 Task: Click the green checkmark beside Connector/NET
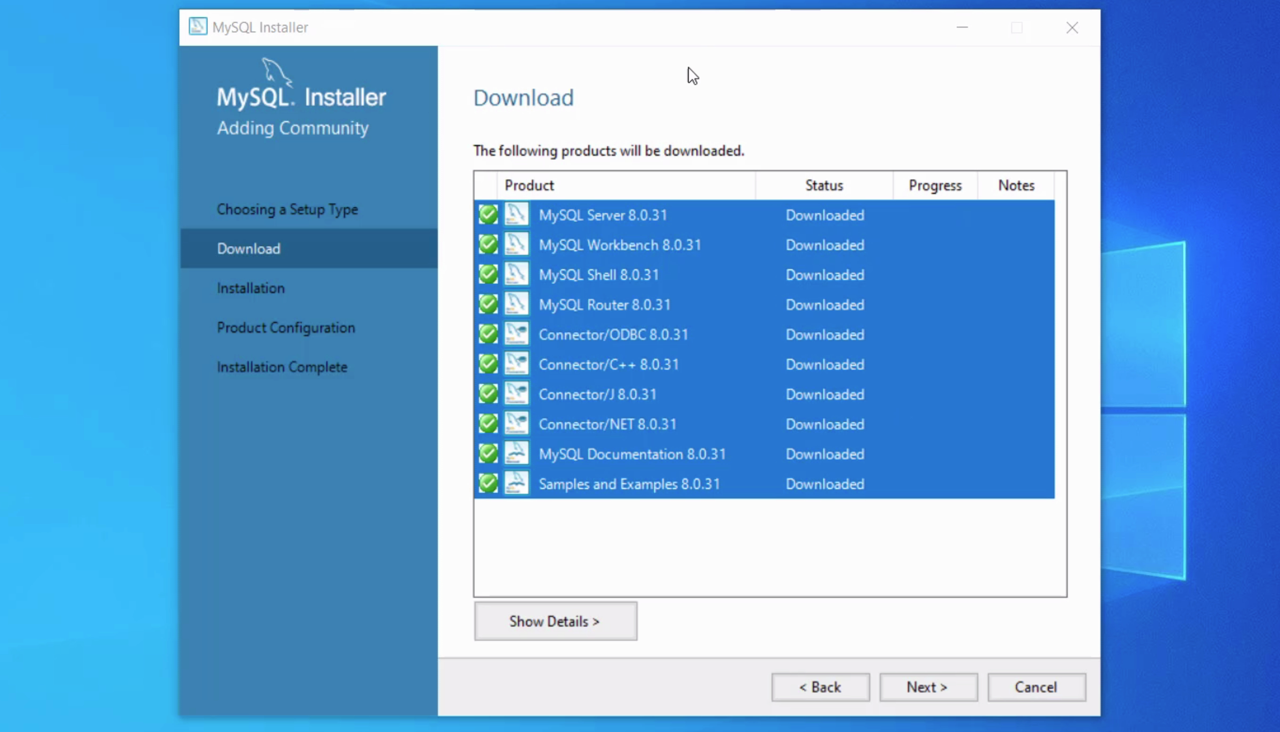pos(488,424)
